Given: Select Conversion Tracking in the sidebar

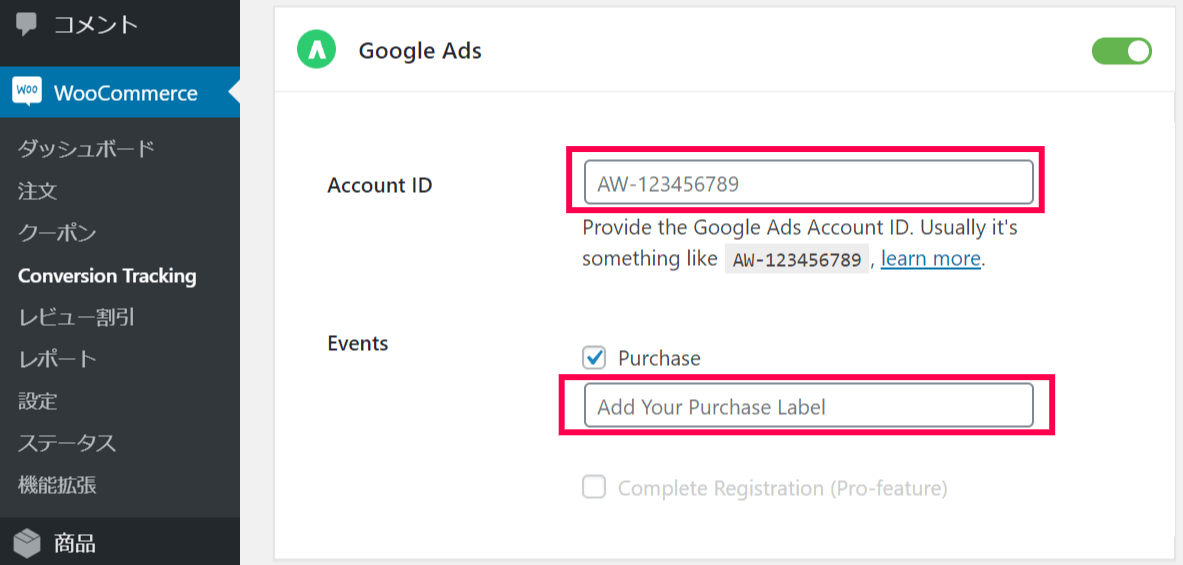Looking at the screenshot, I should [x=107, y=276].
